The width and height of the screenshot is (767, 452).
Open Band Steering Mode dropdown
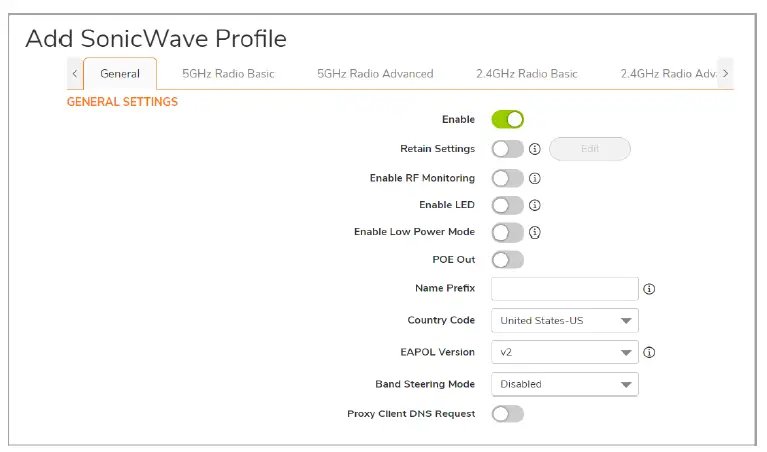564,384
